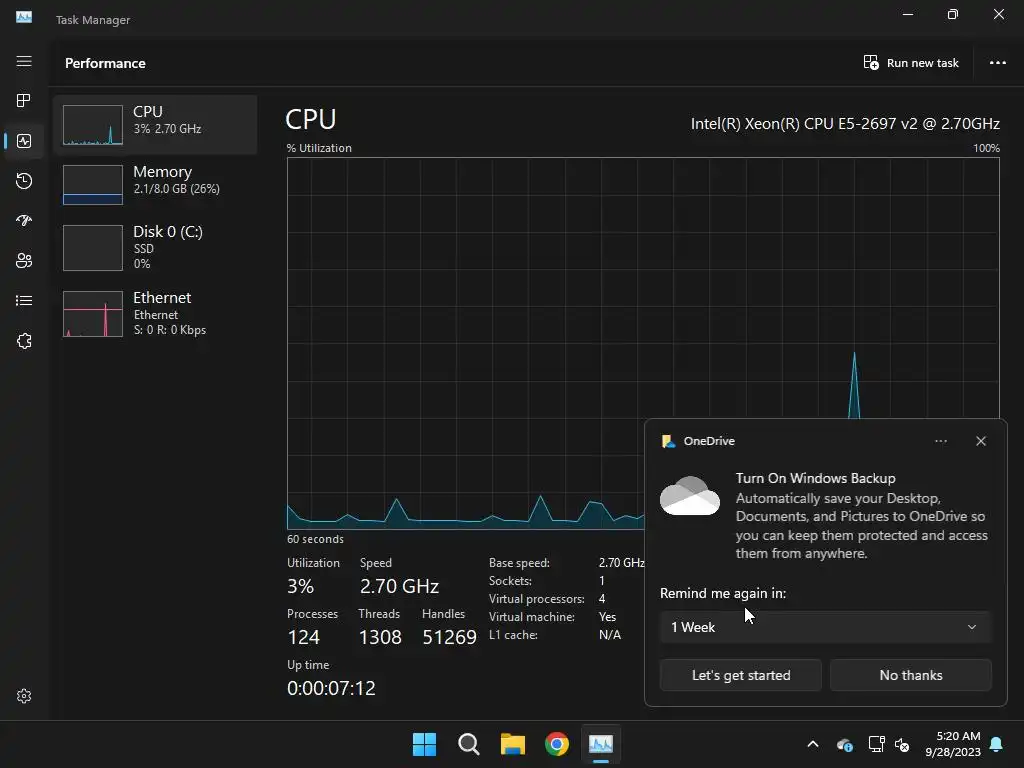Click the Up time value 0:00:07:12

pos(331,688)
